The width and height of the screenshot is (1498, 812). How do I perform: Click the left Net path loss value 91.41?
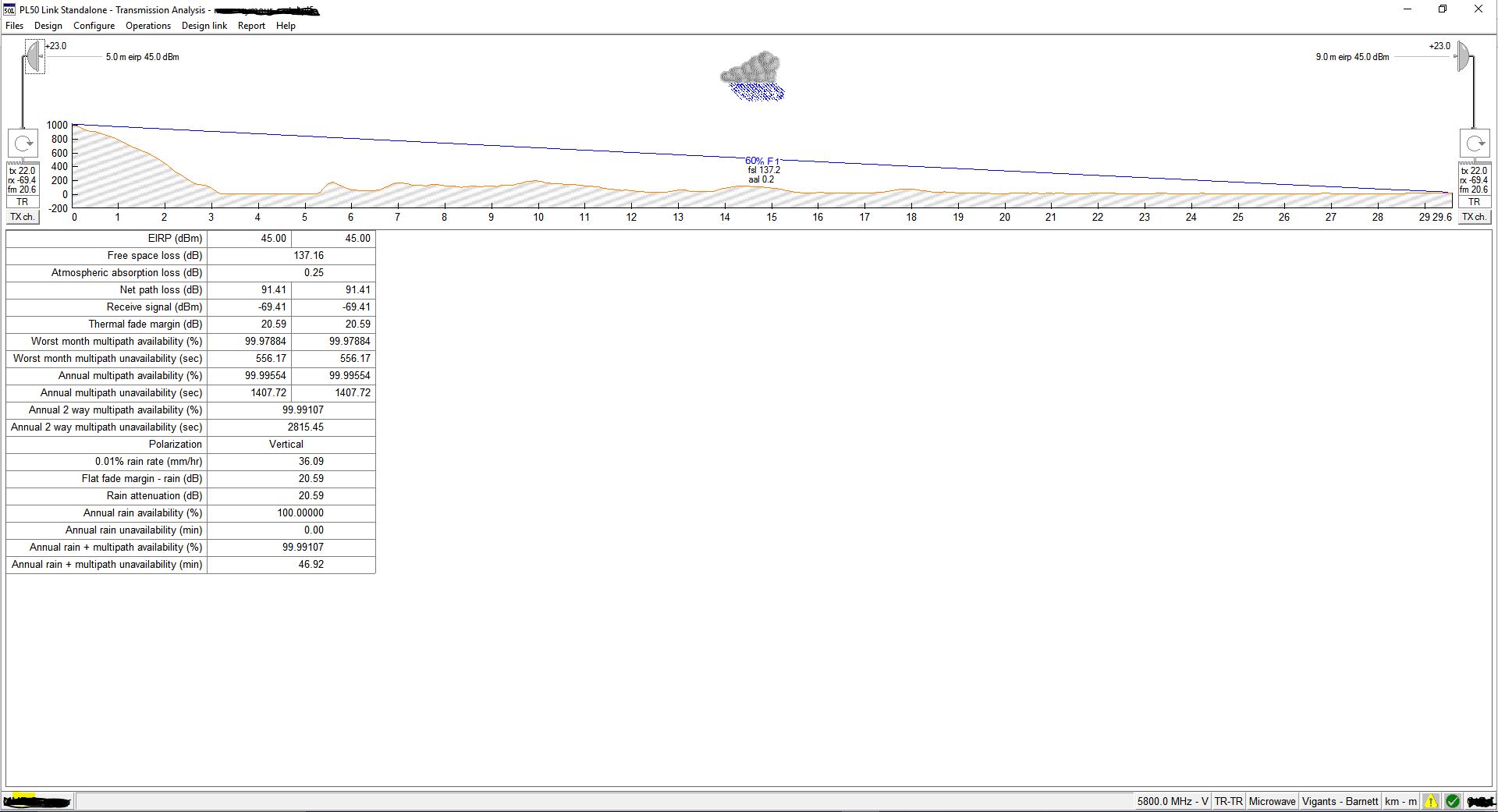click(x=274, y=289)
